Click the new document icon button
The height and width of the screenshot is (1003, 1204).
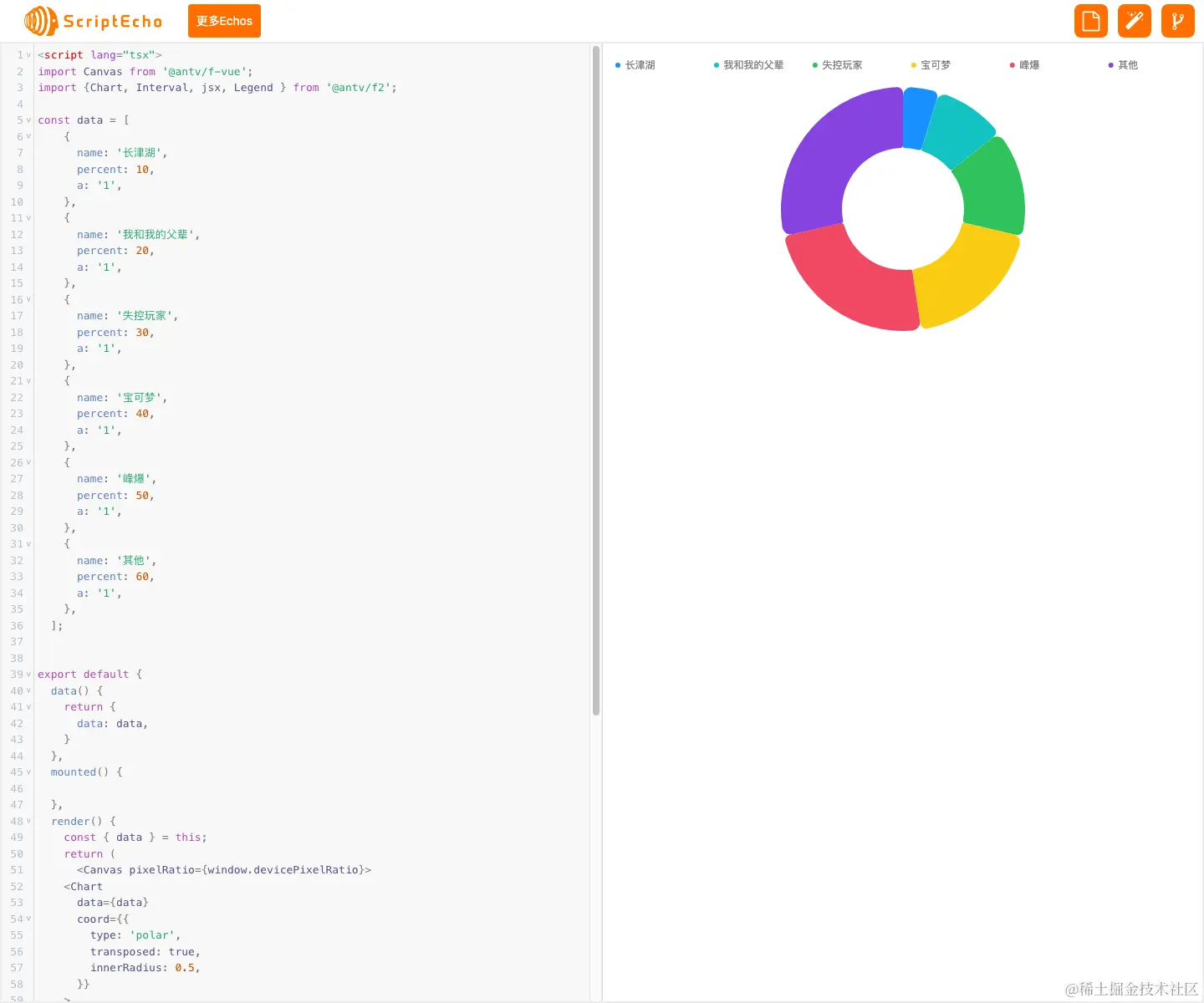1090,21
